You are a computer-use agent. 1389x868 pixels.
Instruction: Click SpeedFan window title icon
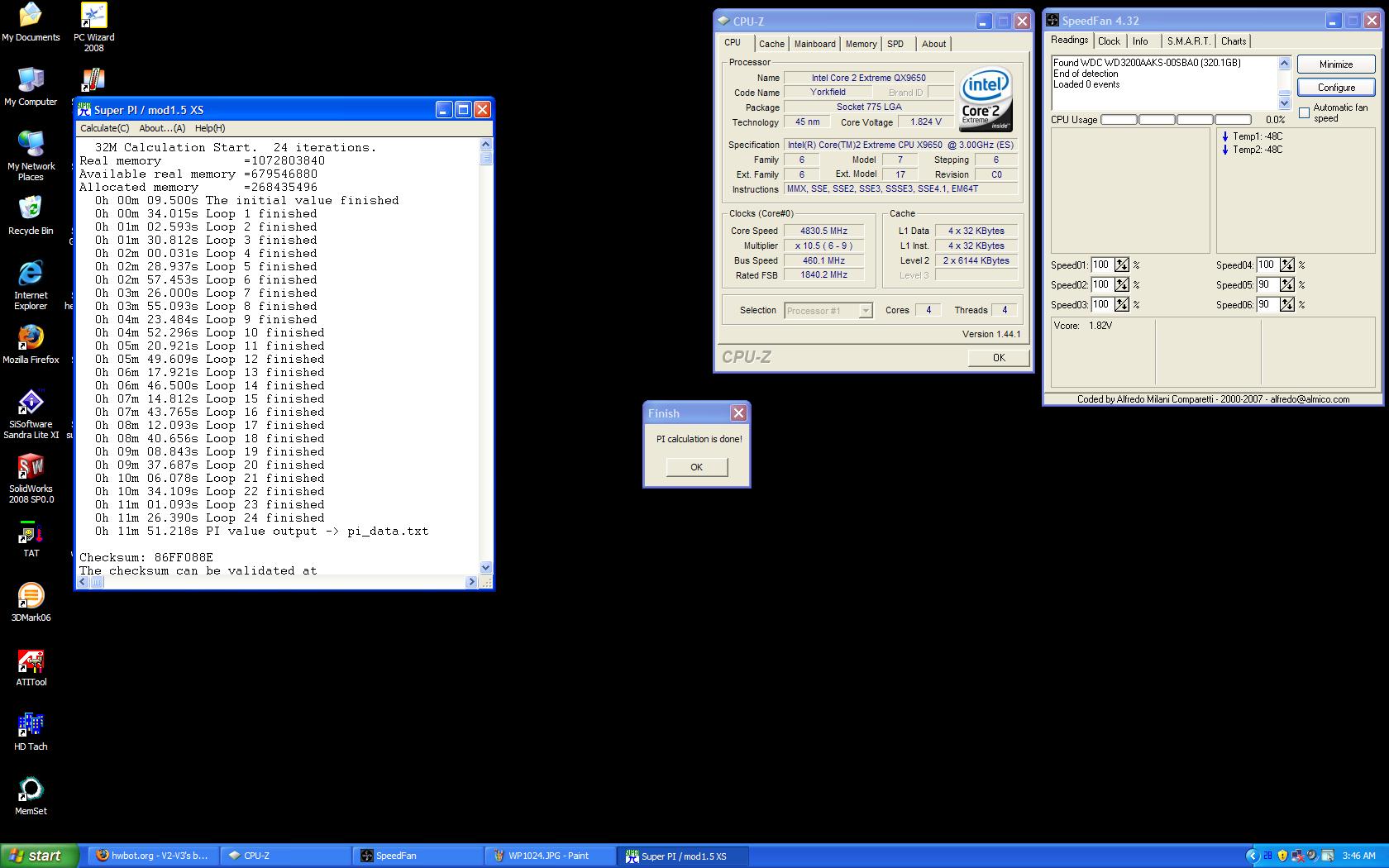coord(1052,20)
